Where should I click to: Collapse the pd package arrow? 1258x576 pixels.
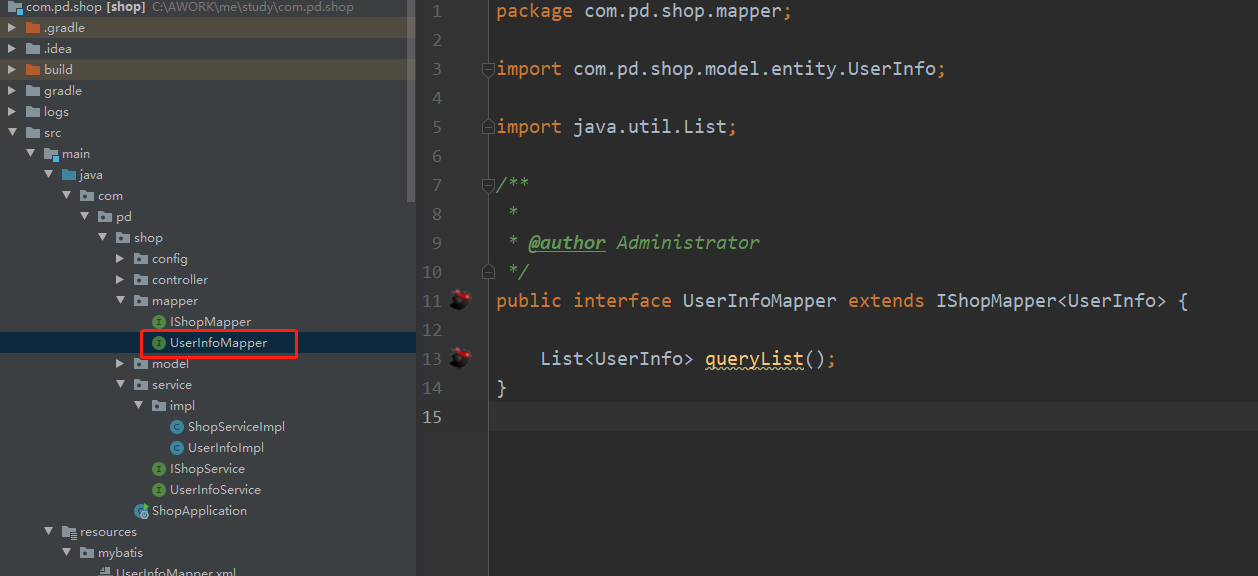click(x=84, y=217)
